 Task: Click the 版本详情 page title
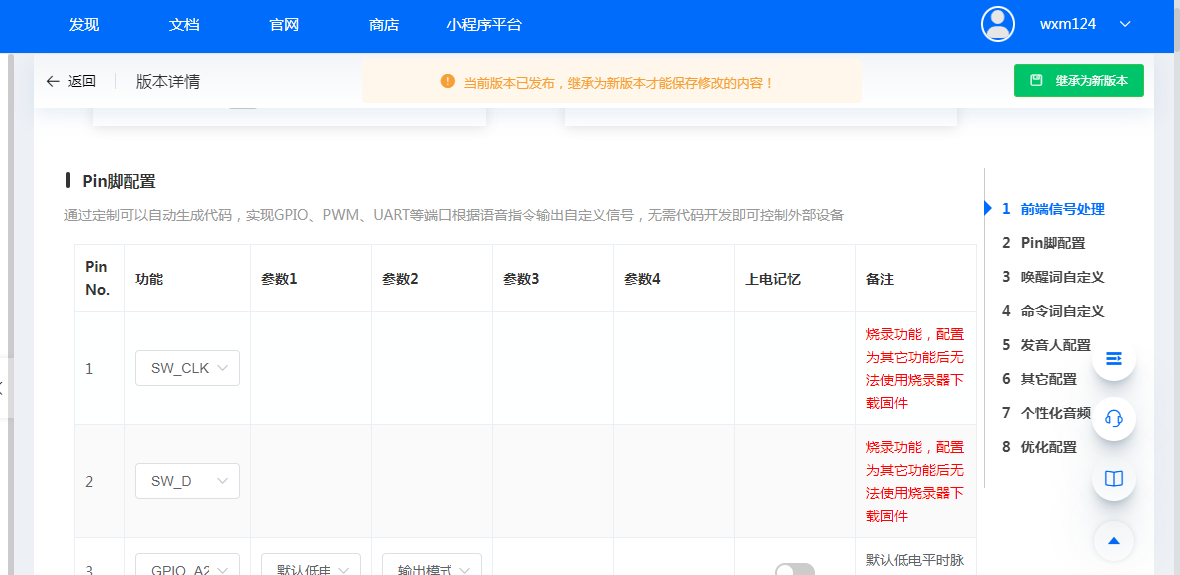(x=168, y=81)
